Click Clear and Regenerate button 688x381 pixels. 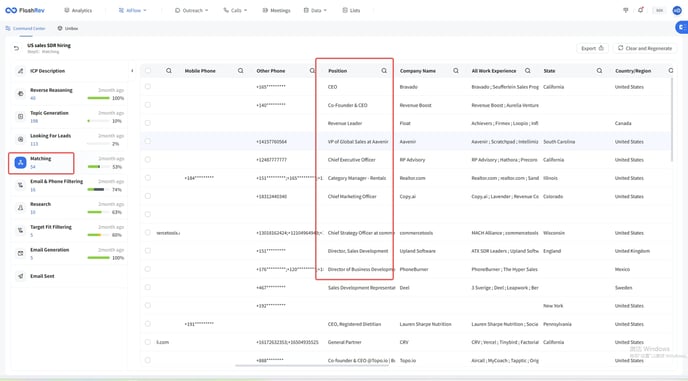click(x=645, y=48)
